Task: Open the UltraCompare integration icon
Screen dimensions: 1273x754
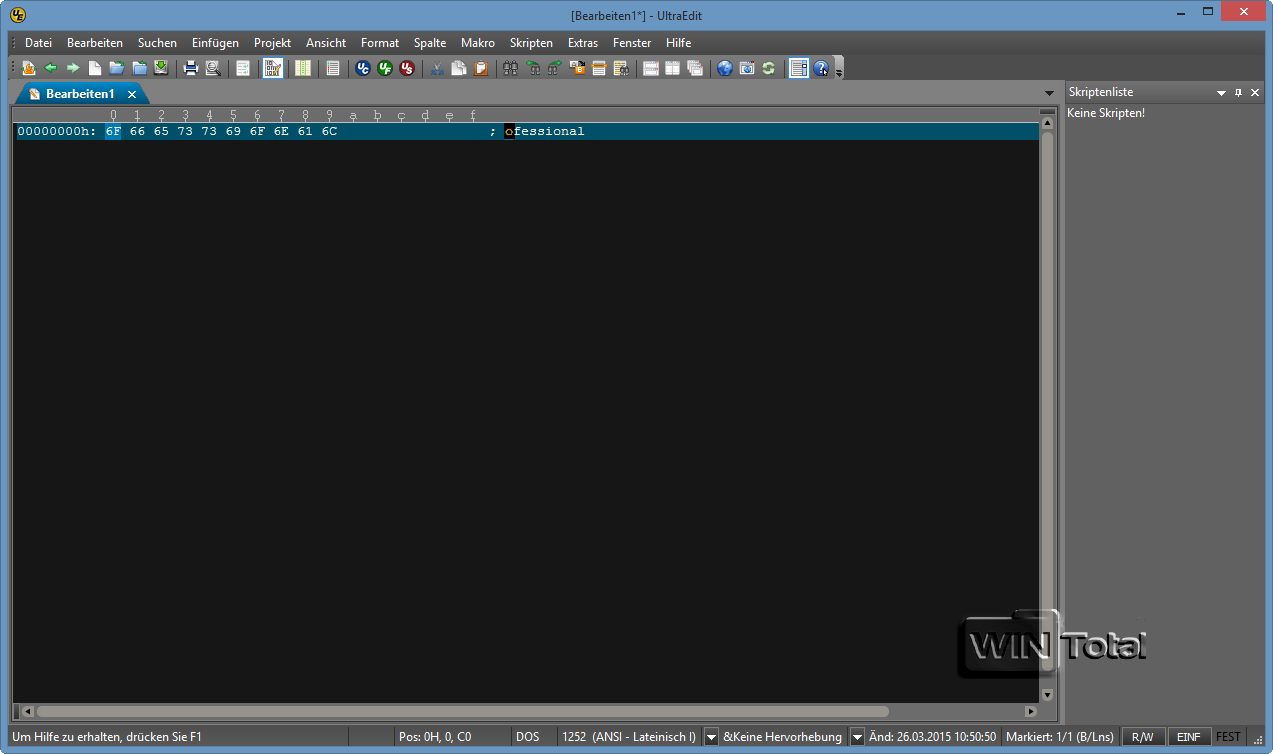Action: pos(362,67)
